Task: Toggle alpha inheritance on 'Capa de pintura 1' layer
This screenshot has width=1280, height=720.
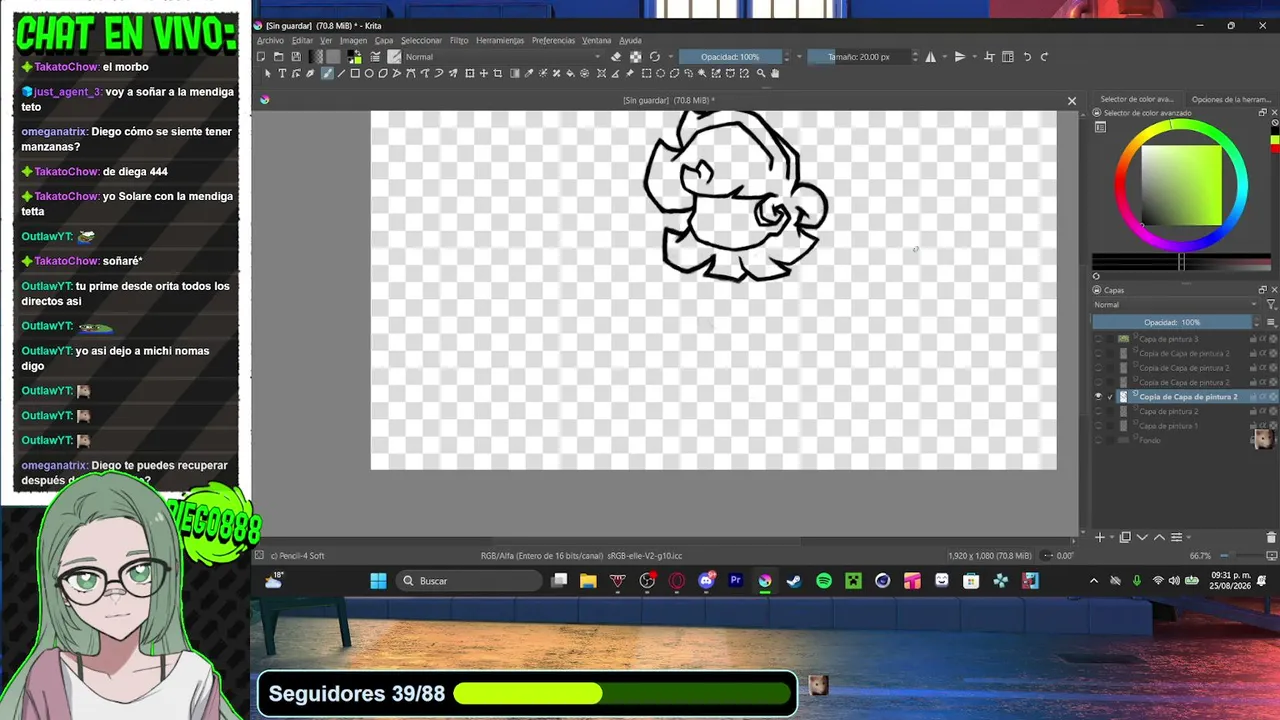Action: pos(1263,426)
